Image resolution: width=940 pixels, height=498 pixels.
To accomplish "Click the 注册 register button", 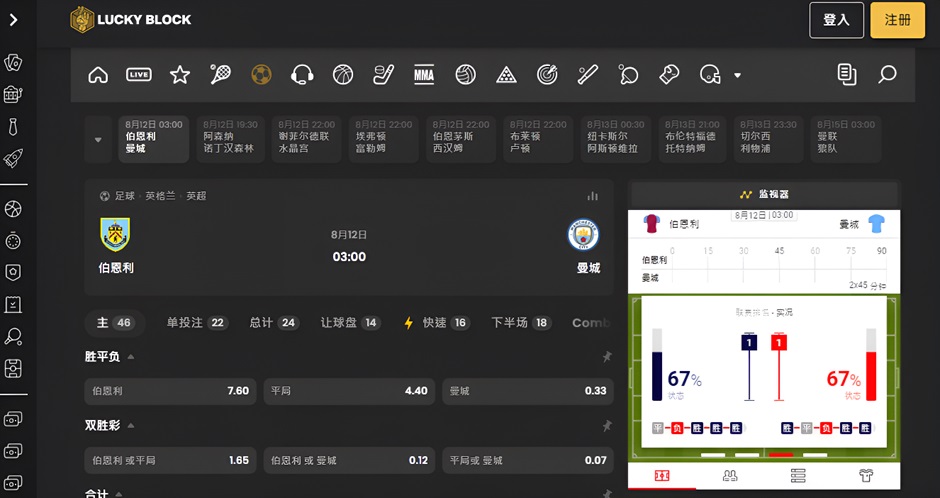I will point(897,20).
